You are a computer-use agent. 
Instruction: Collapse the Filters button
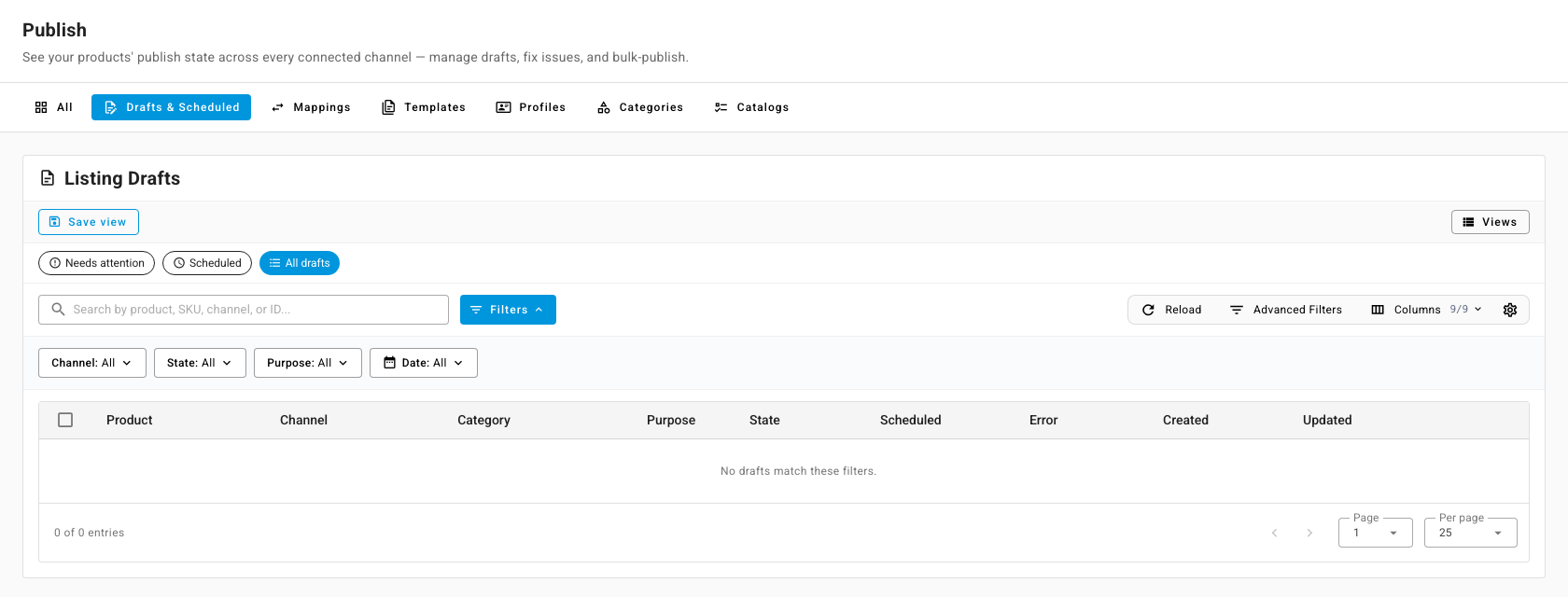pyautogui.click(x=508, y=310)
